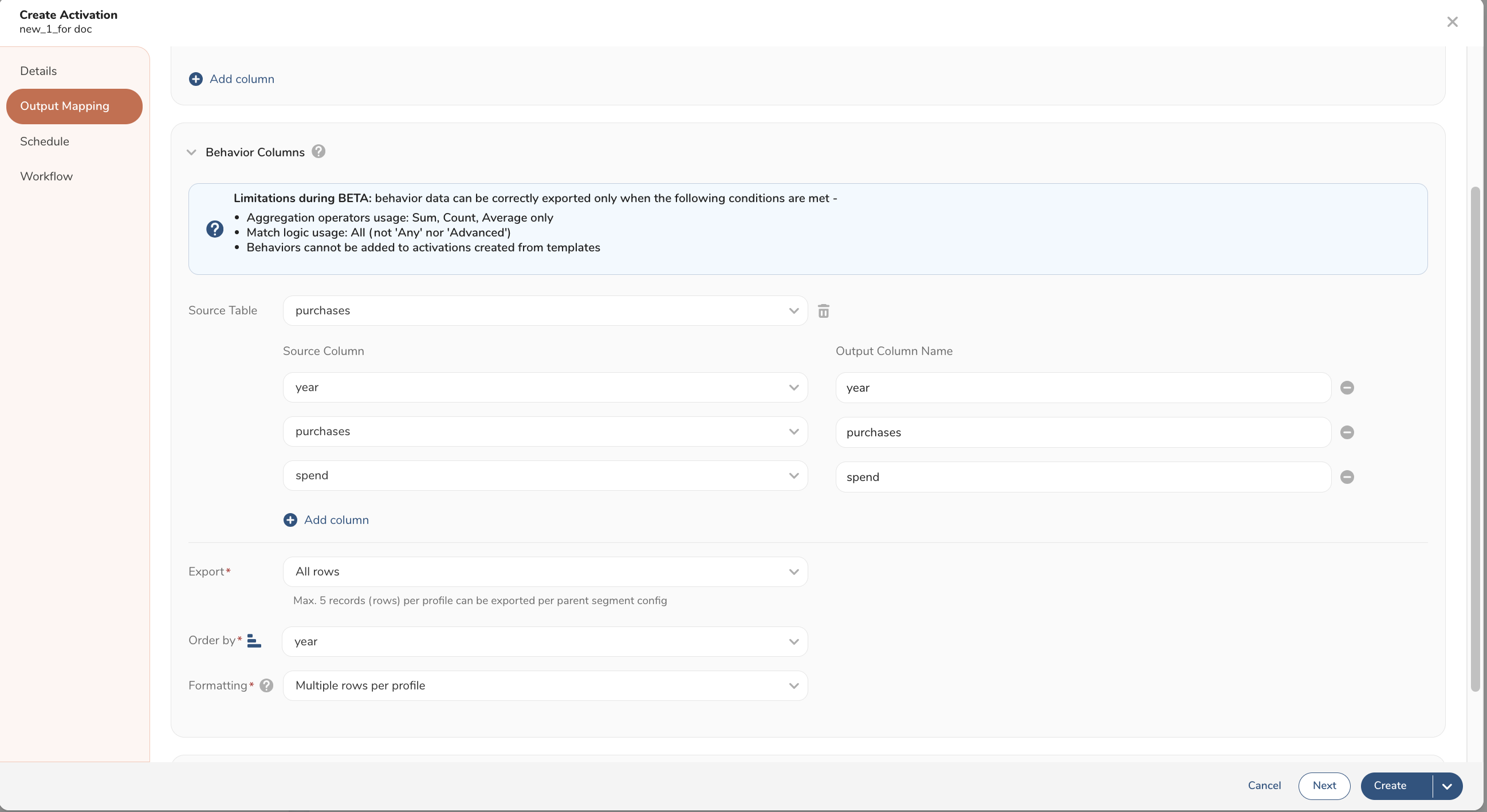
Task: Go to the Workflow step
Action: tap(46, 176)
